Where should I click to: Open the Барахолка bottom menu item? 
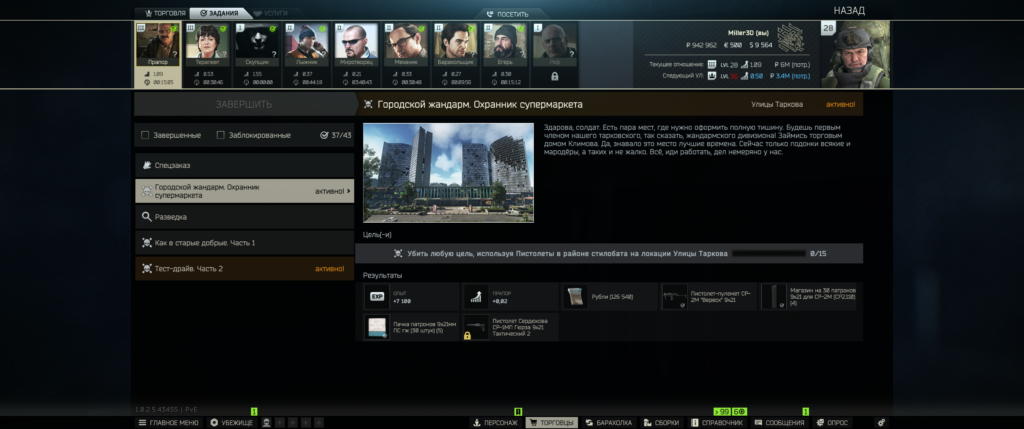tap(606, 423)
